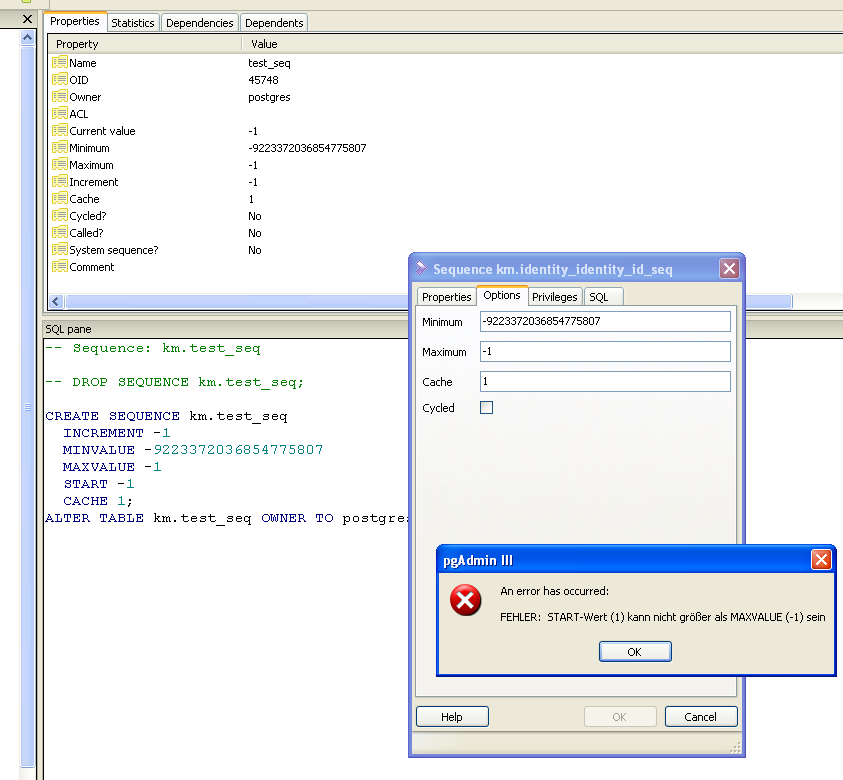The width and height of the screenshot is (843, 780).
Task: Click the Current value property icon
Action: click(x=59, y=131)
